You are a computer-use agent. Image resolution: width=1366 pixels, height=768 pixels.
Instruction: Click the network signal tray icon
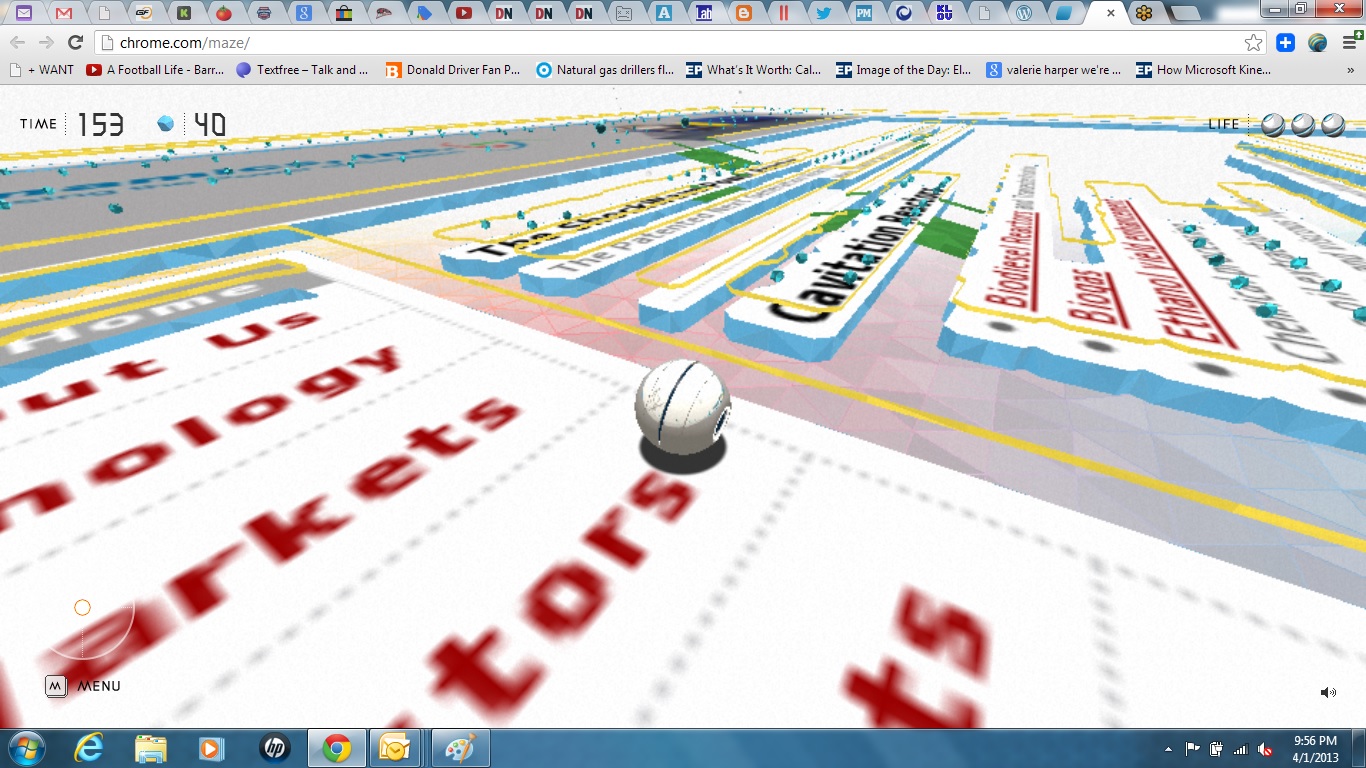[x=1241, y=748]
